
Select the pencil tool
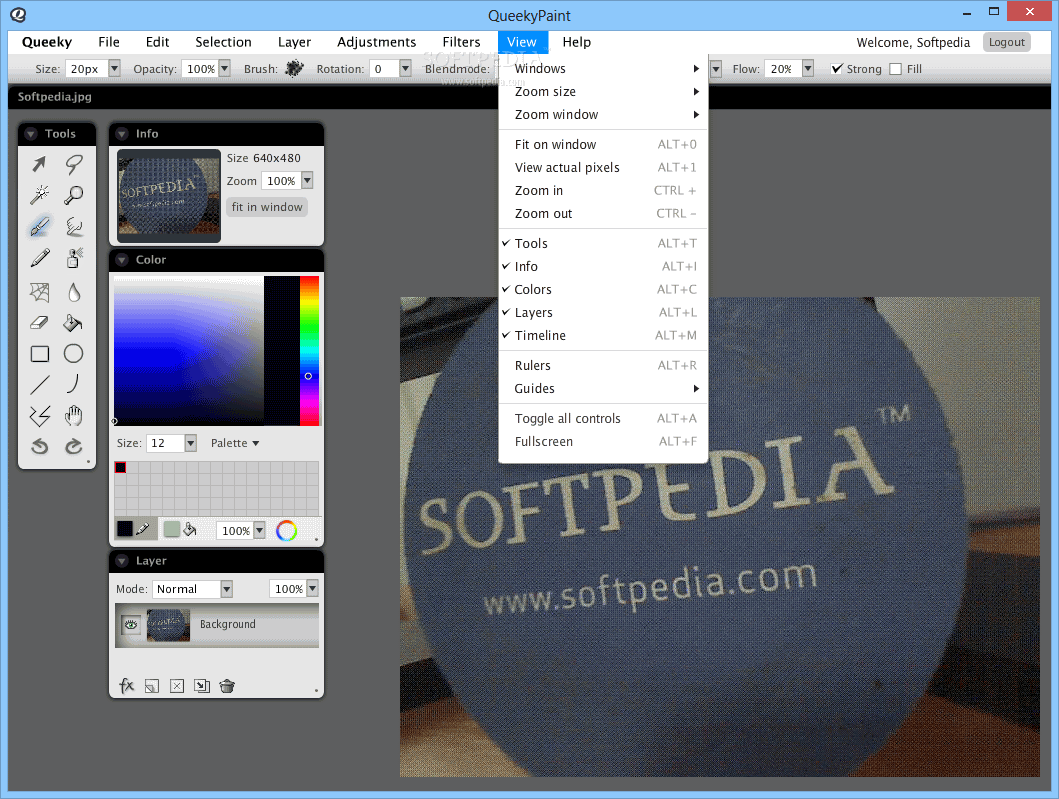(x=39, y=258)
